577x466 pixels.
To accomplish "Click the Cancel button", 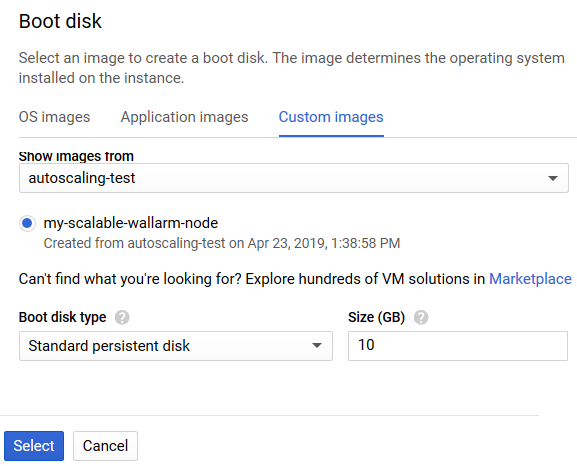I will pyautogui.click(x=105, y=446).
